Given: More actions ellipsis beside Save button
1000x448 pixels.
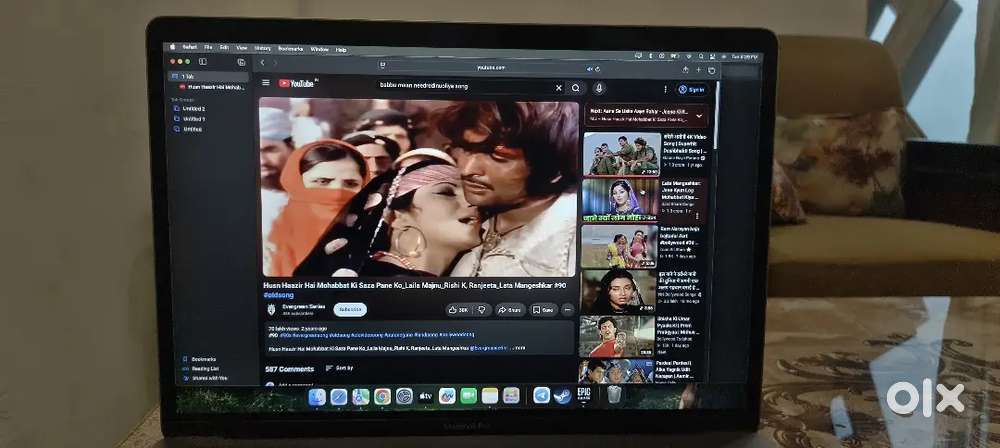Looking at the screenshot, I should 567,310.
